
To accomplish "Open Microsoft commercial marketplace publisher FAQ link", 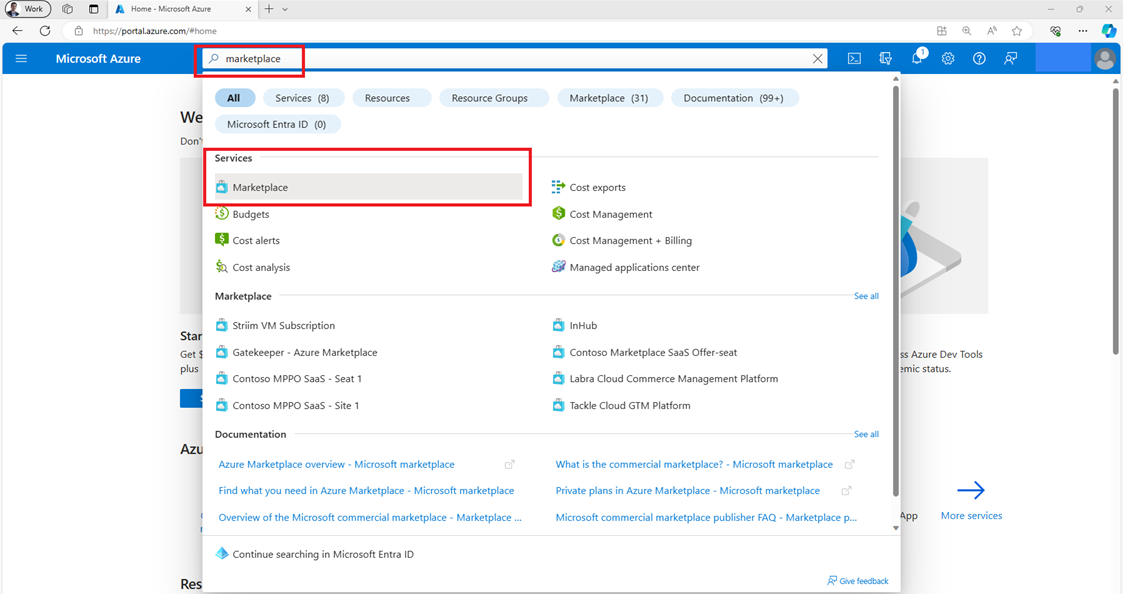I will pos(706,517).
